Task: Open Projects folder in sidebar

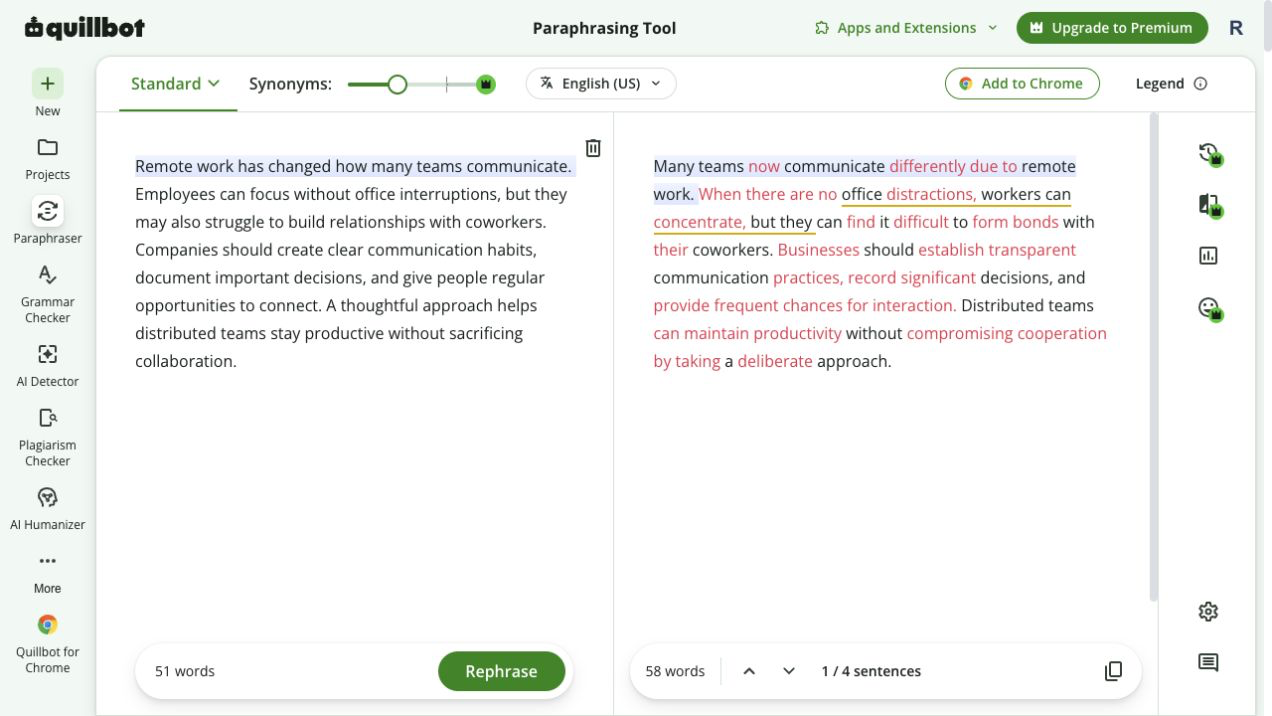Action: 47,158
